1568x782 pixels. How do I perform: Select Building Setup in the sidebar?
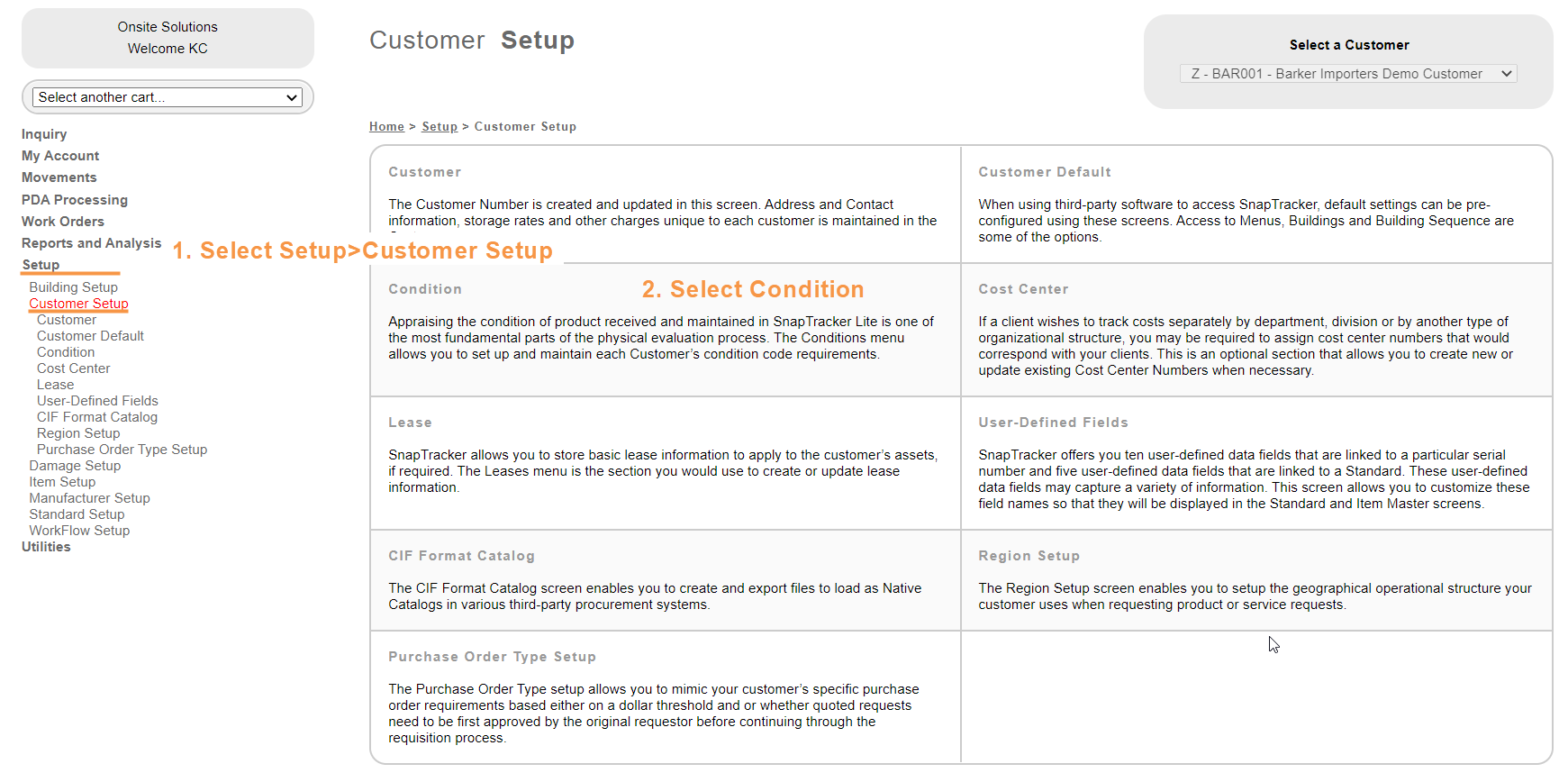[73, 287]
